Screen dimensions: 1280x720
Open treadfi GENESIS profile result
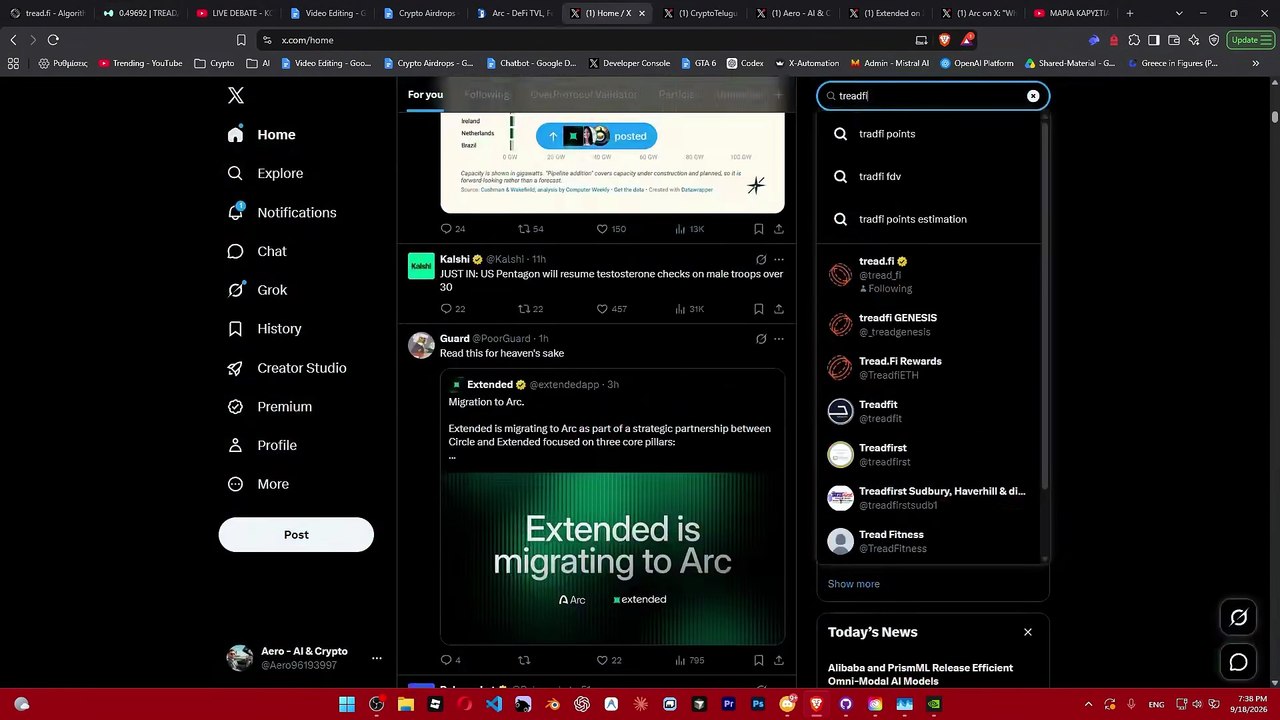930,324
